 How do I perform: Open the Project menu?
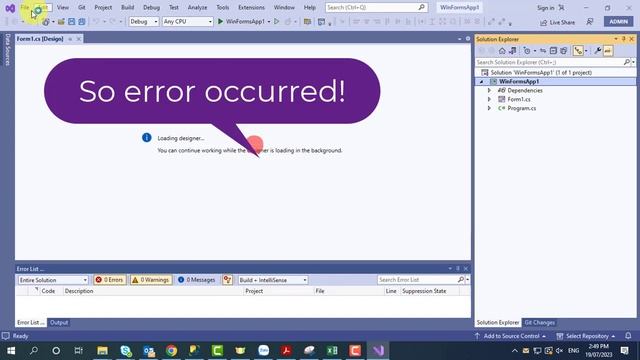point(103,7)
